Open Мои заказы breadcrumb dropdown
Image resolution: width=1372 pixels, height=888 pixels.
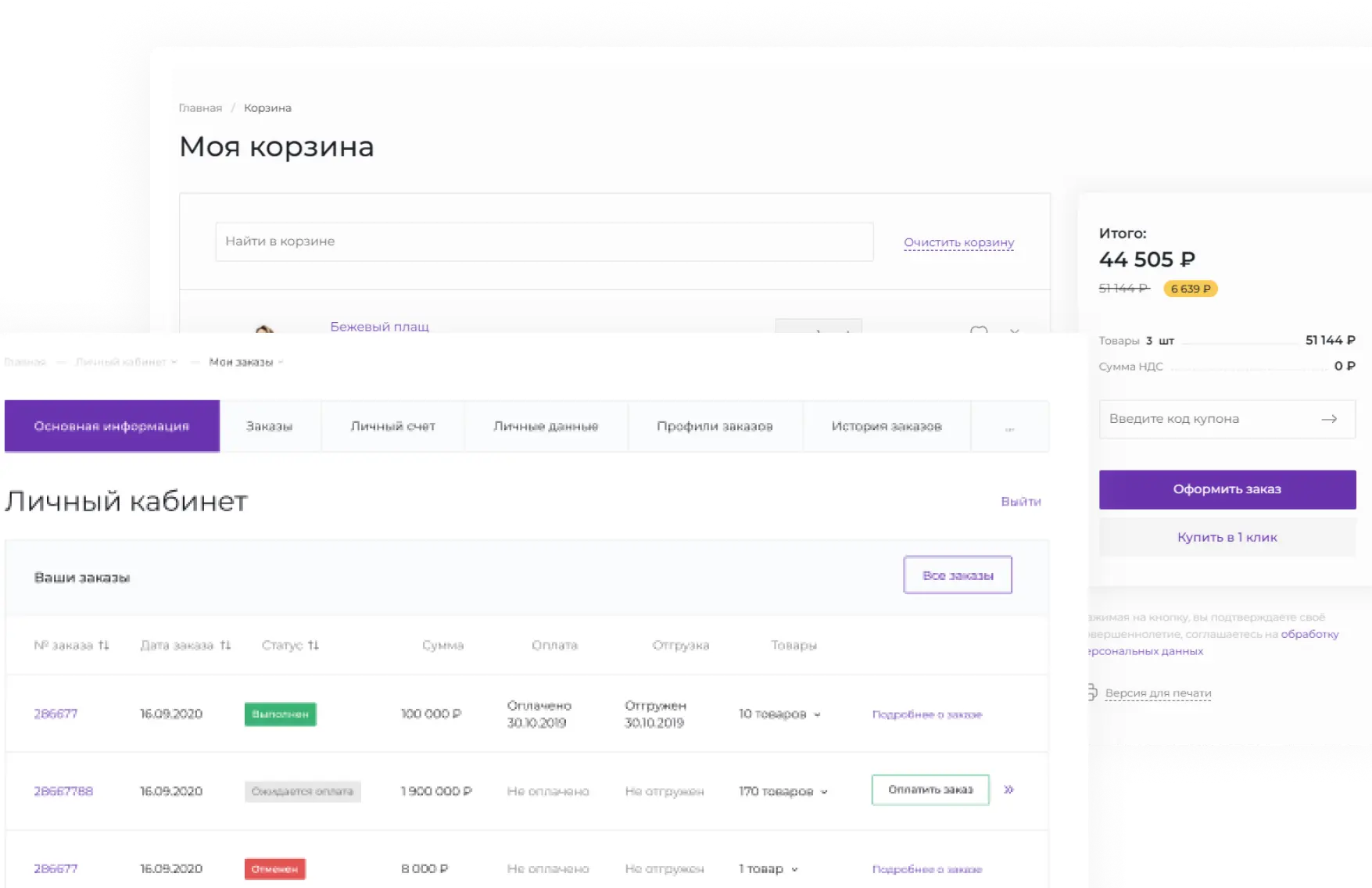[279, 361]
